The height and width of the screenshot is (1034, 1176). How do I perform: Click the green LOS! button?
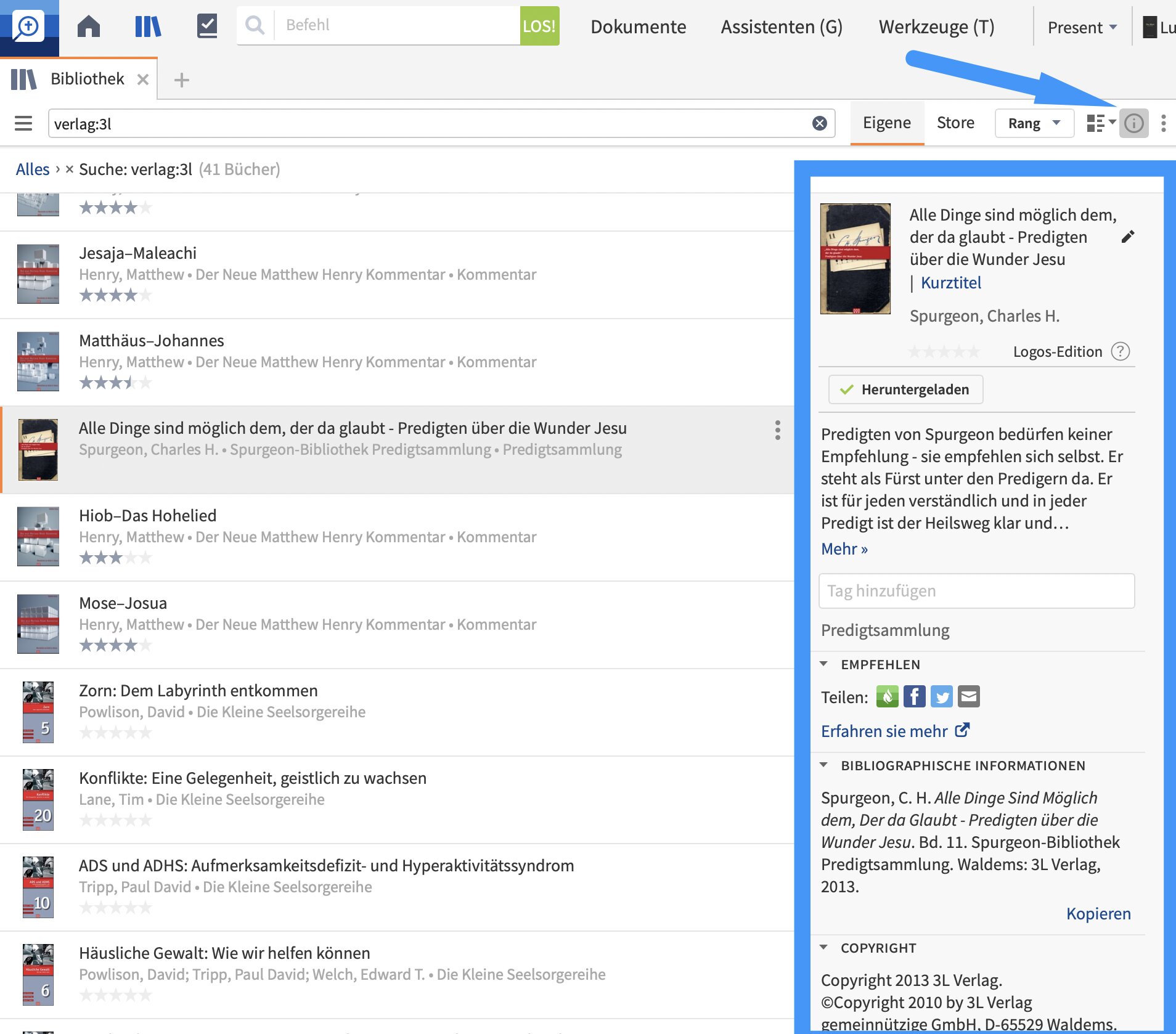(539, 26)
